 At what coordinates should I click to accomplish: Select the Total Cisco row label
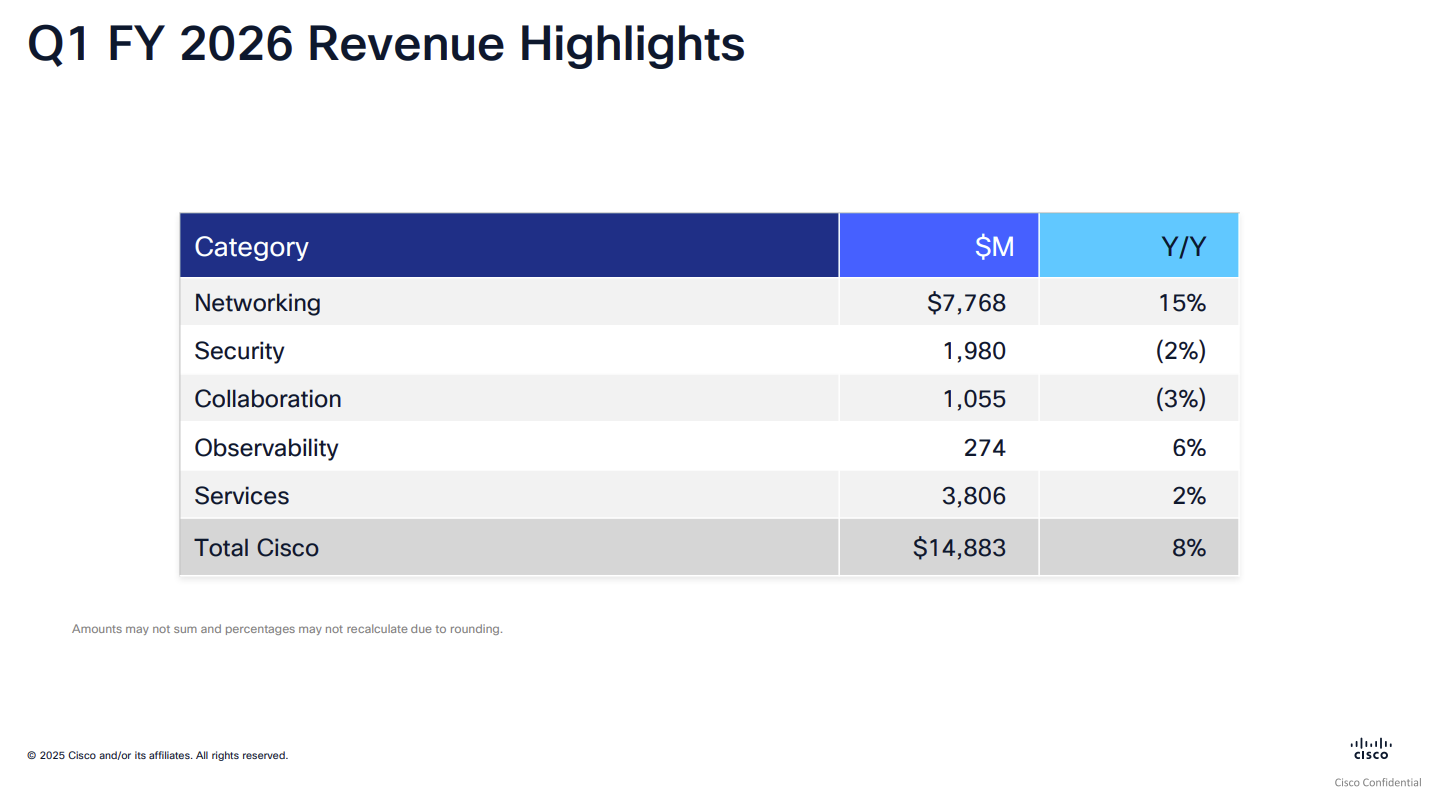[x=256, y=548]
